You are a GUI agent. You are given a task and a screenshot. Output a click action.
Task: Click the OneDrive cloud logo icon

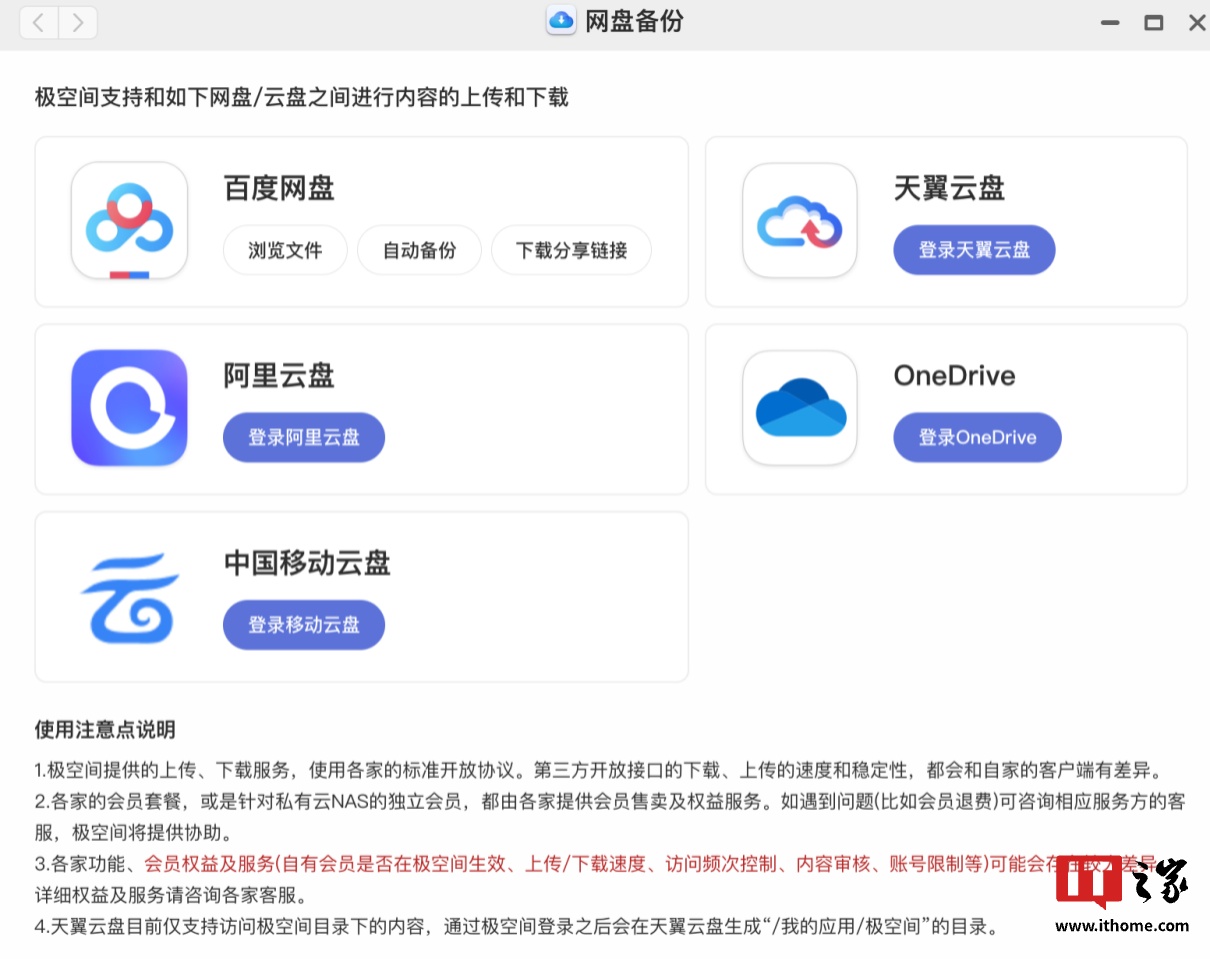799,408
